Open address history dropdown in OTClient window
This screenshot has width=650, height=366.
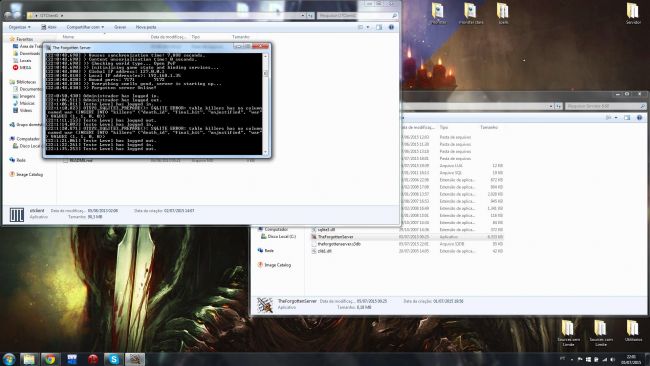coord(303,16)
